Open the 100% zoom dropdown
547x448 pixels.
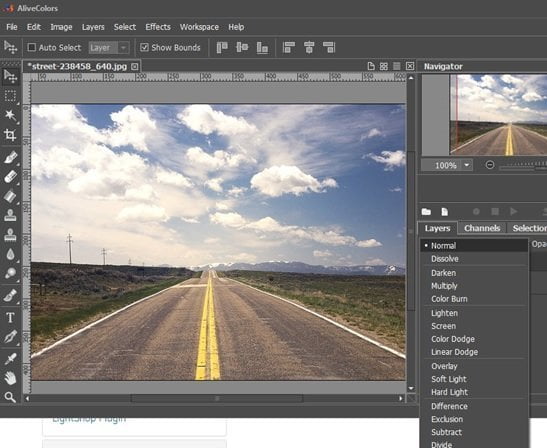click(x=467, y=165)
